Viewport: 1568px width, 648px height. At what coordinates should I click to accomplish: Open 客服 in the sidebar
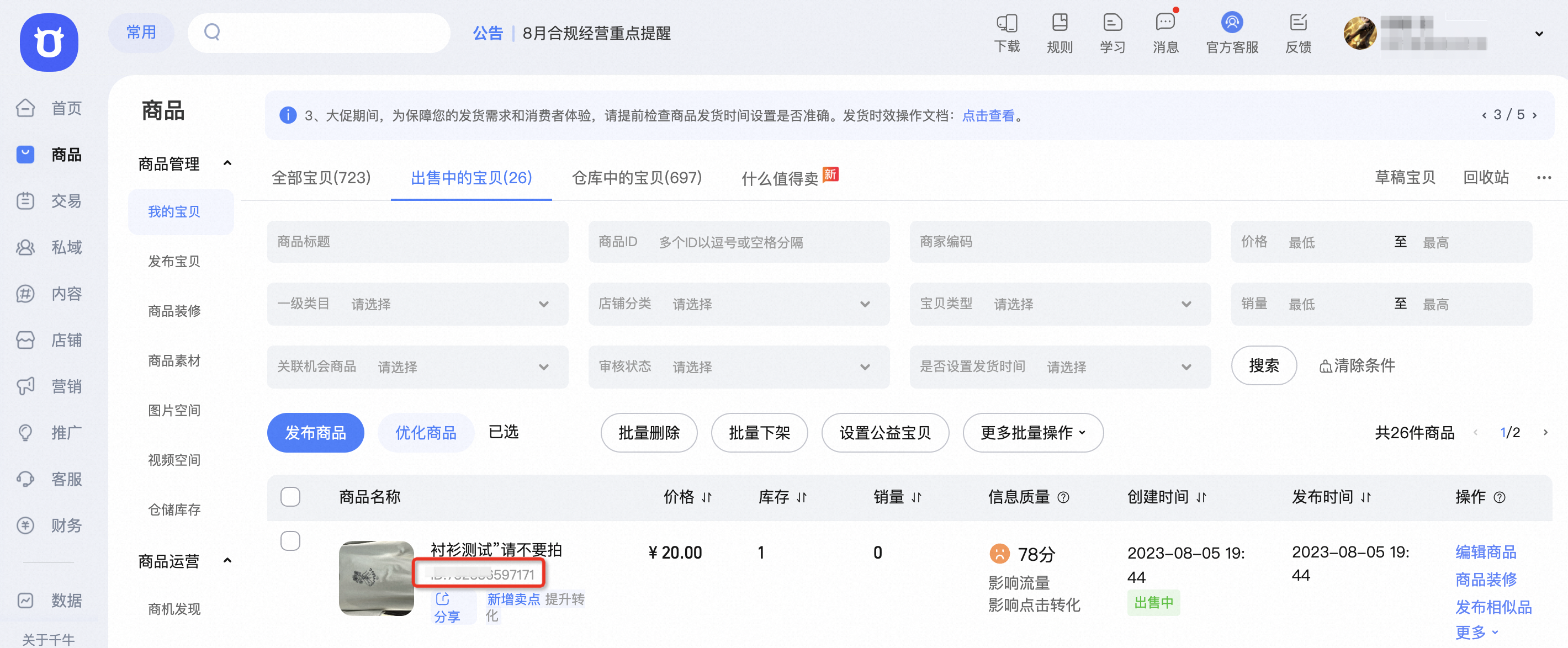[x=49, y=480]
